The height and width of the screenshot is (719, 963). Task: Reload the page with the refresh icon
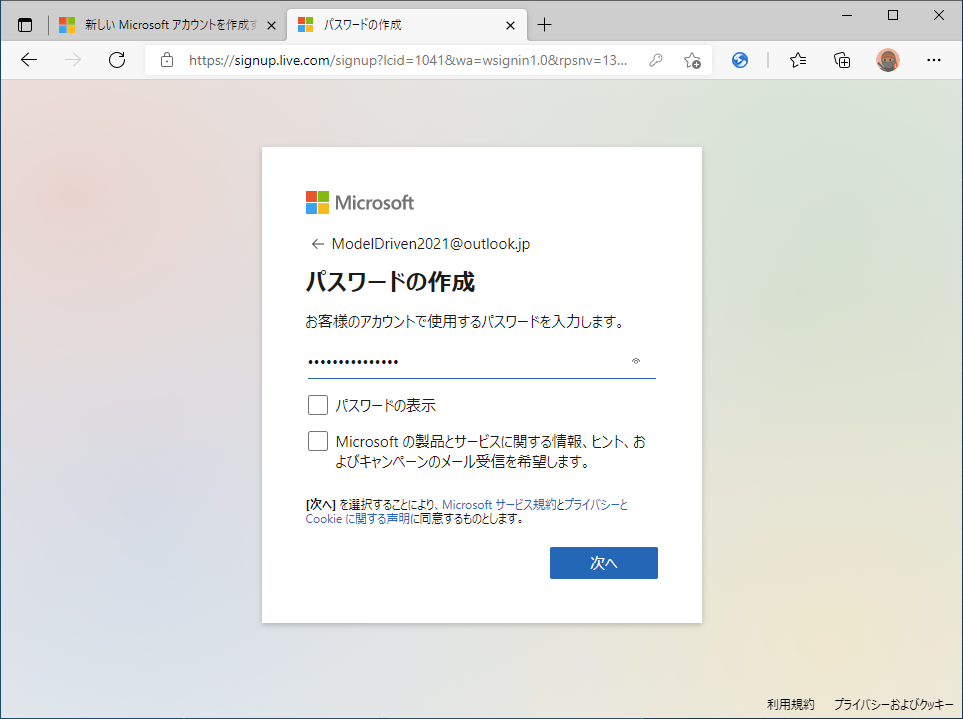117,60
